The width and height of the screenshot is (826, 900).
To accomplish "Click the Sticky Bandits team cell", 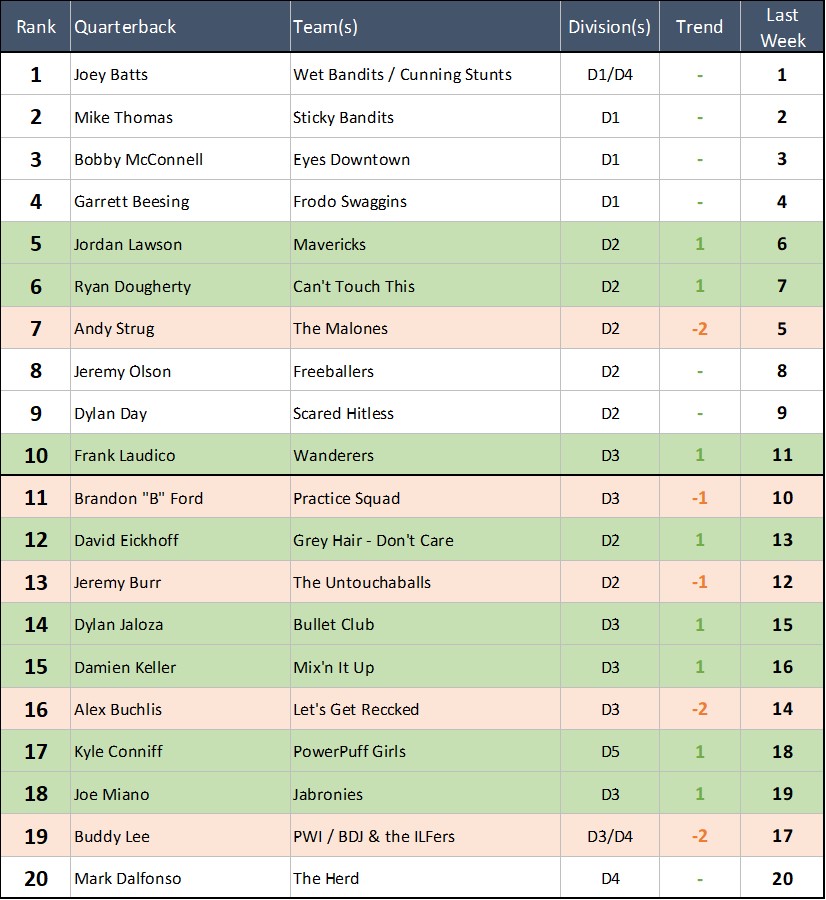I will click(343, 117).
